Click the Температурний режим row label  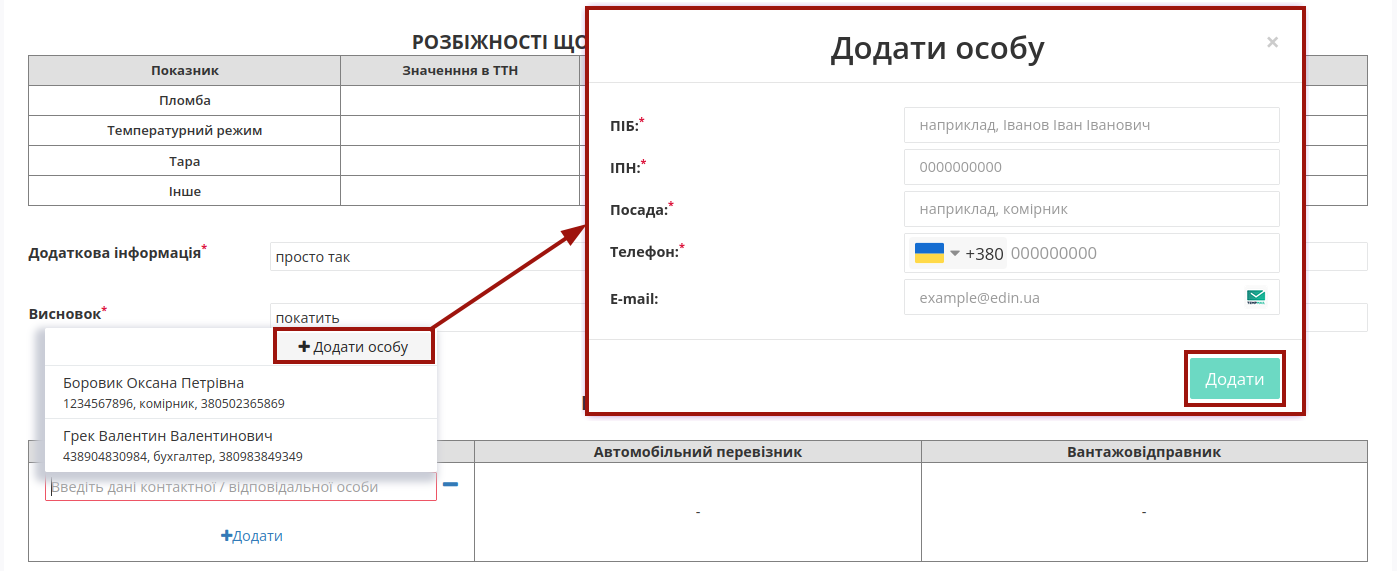pos(185,131)
